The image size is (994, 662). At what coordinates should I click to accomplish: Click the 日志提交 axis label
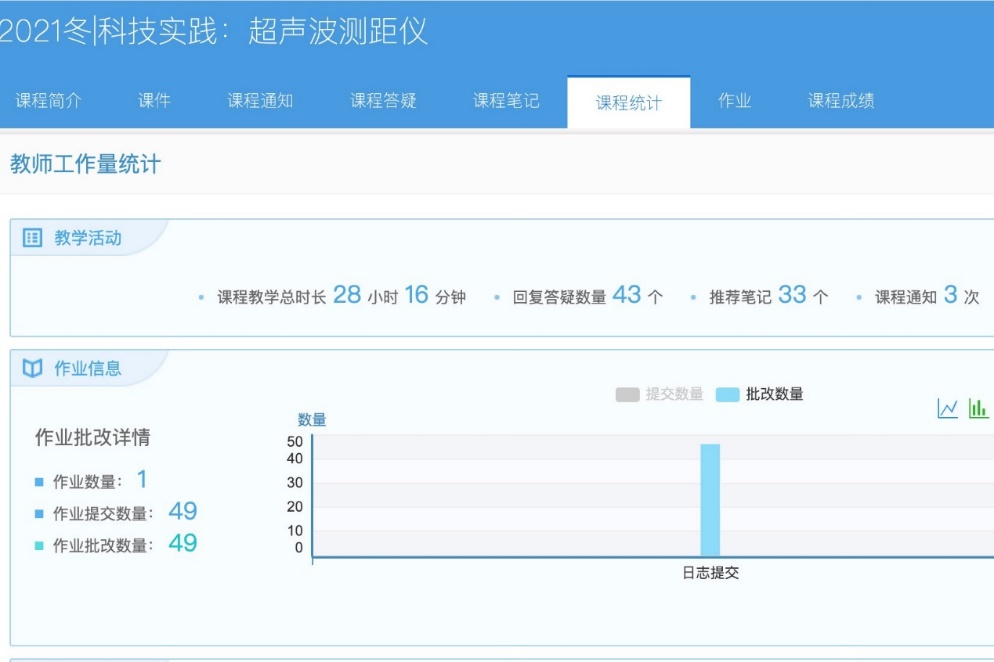point(710,574)
